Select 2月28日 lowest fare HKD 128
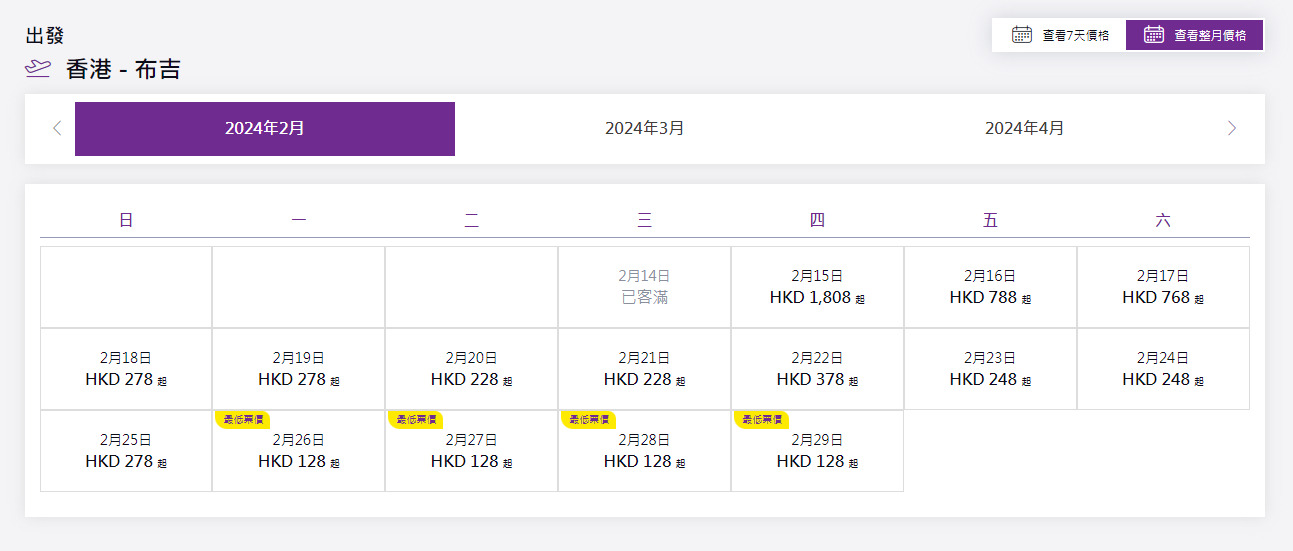This screenshot has height=551, width=1293. (644, 452)
